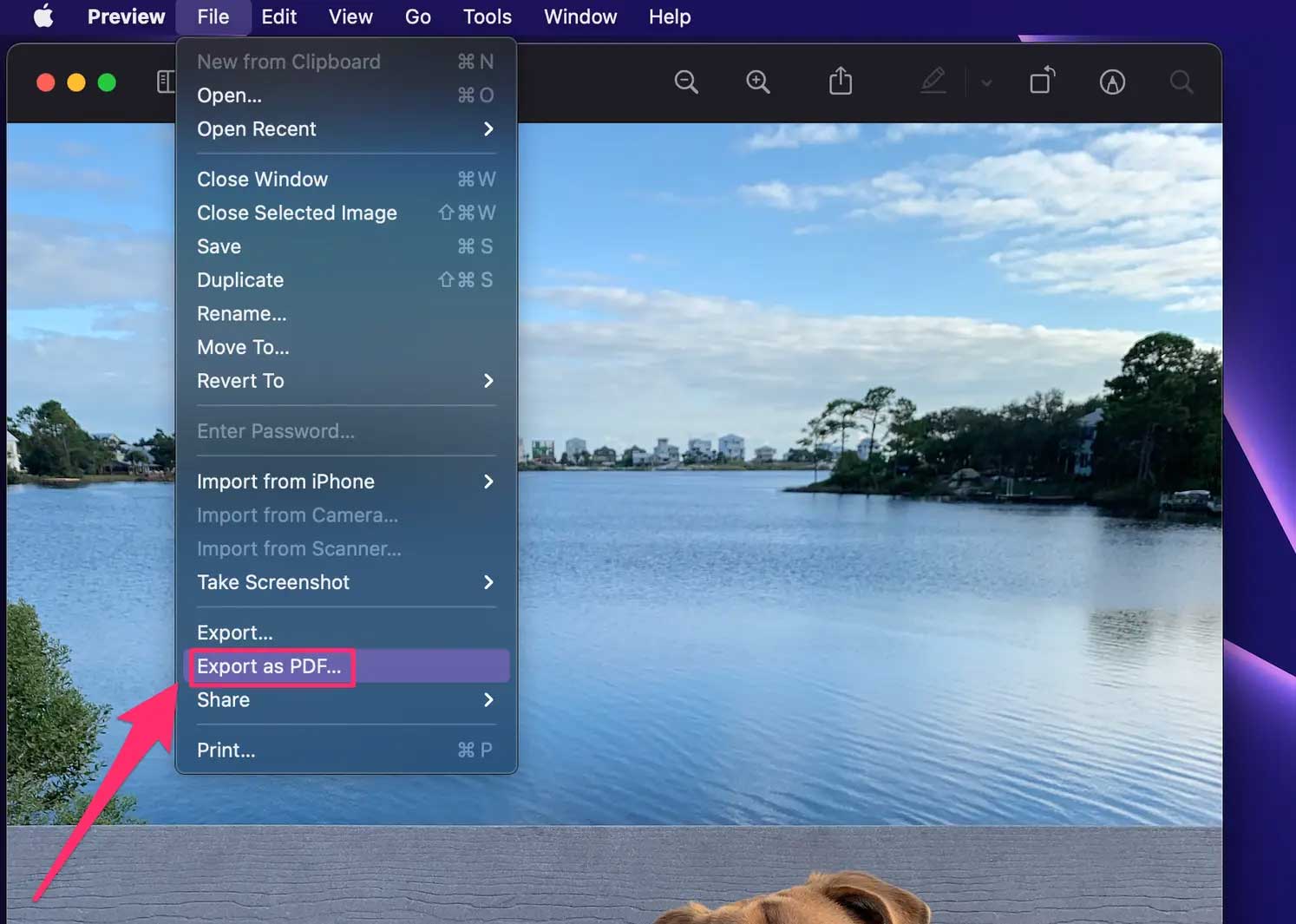Open the Edit menu
The height and width of the screenshot is (924, 1296).
point(279,16)
